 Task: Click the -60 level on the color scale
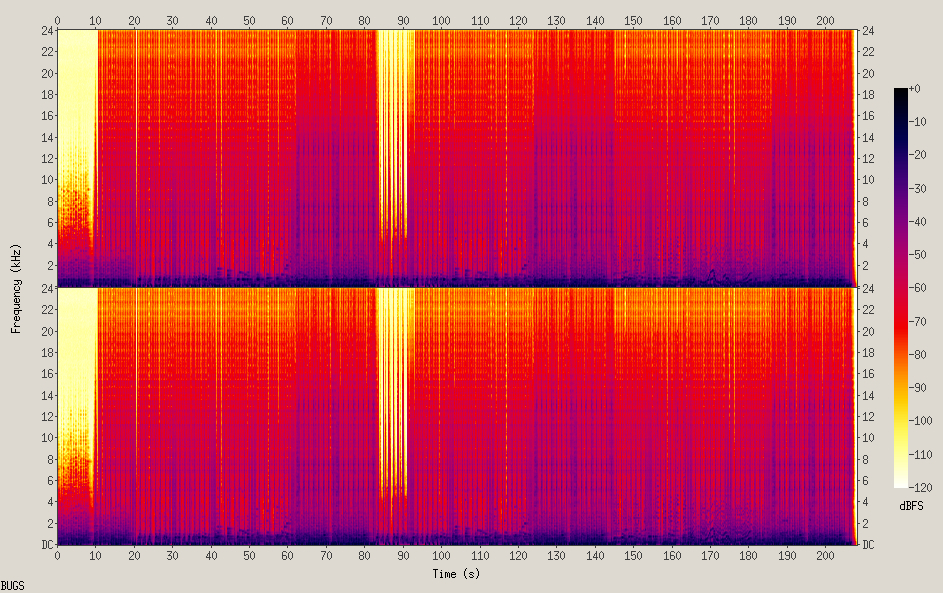pos(917,287)
